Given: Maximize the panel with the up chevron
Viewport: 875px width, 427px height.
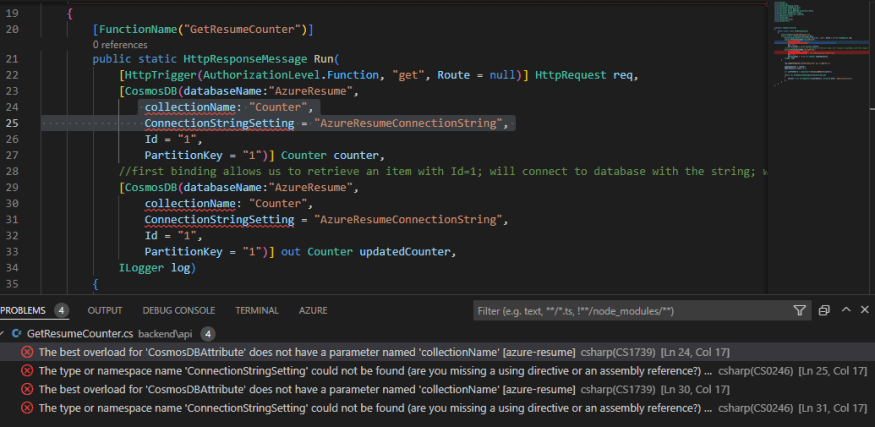Looking at the screenshot, I should coord(846,310).
